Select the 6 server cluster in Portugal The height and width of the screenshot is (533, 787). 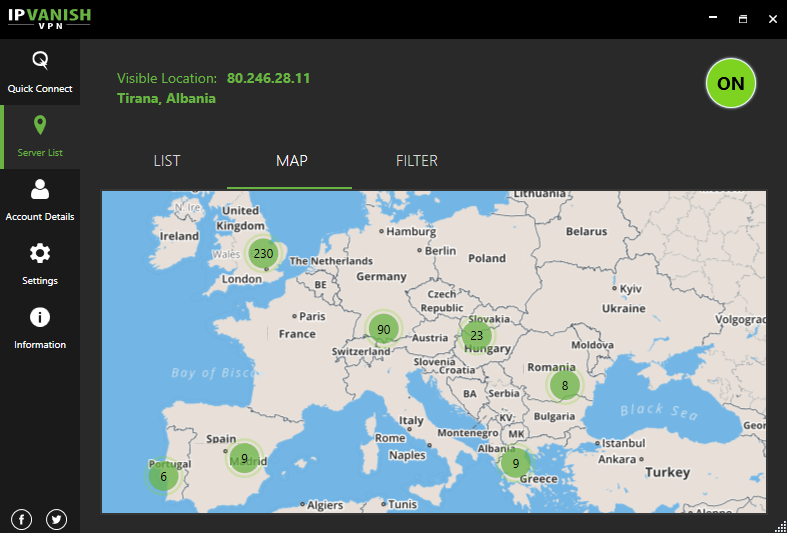pyautogui.click(x=164, y=476)
